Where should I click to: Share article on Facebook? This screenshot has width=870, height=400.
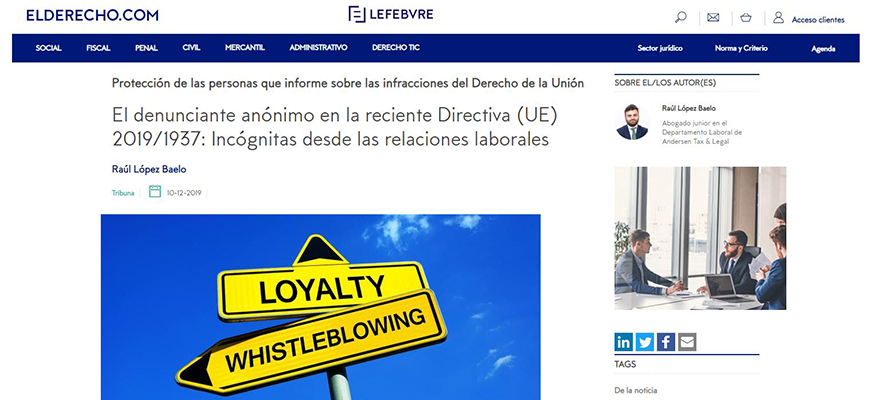pyautogui.click(x=666, y=342)
